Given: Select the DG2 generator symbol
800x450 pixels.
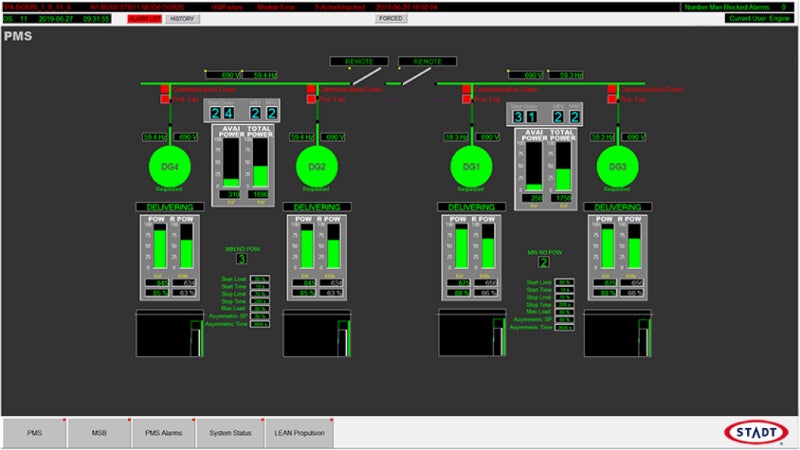Looking at the screenshot, I should [316, 164].
